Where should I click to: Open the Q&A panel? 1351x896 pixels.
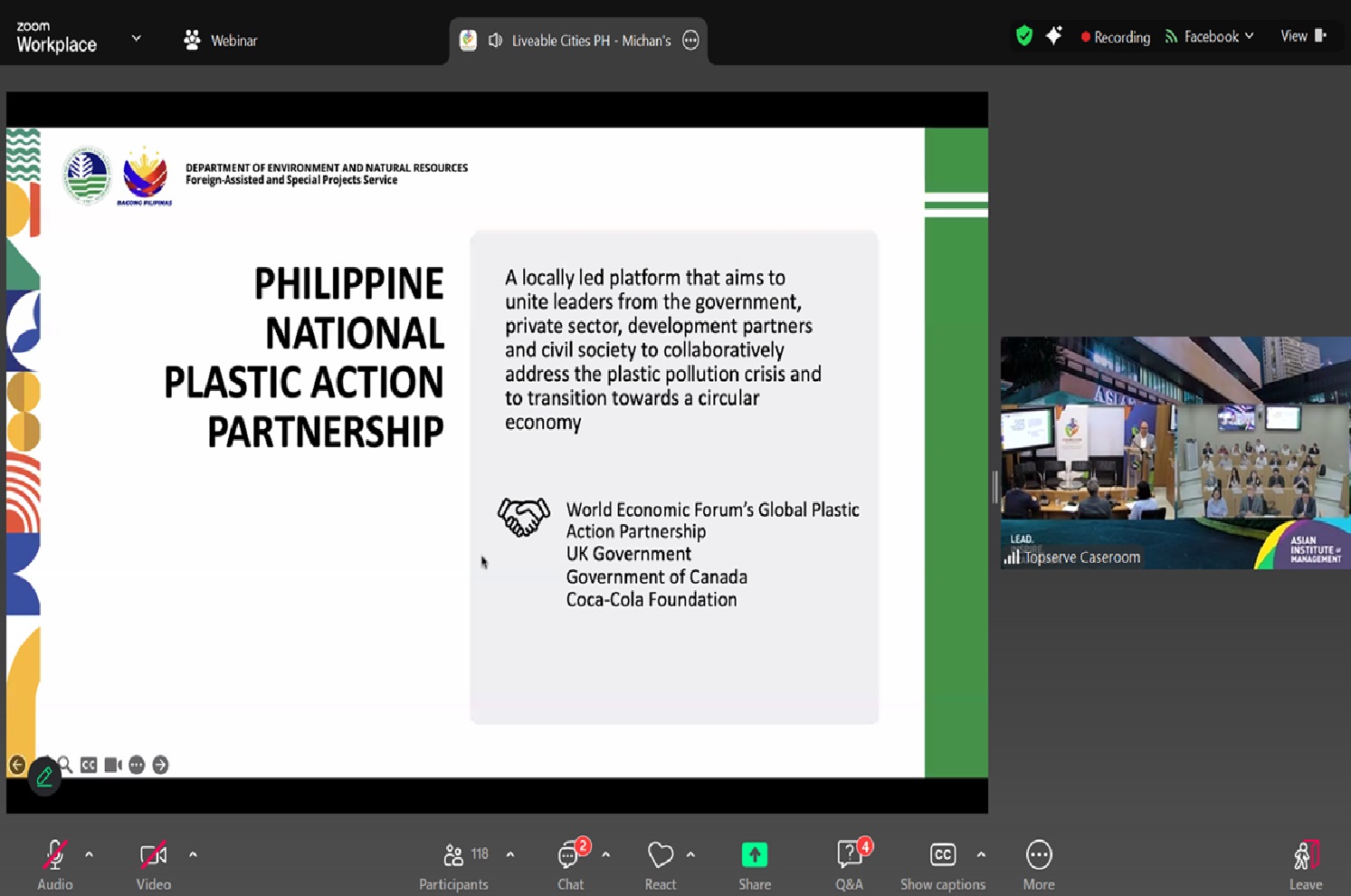(849, 864)
